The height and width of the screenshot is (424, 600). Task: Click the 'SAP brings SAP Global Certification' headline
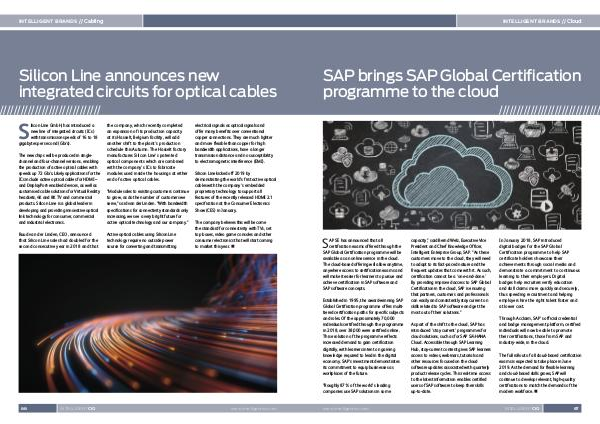(452, 83)
